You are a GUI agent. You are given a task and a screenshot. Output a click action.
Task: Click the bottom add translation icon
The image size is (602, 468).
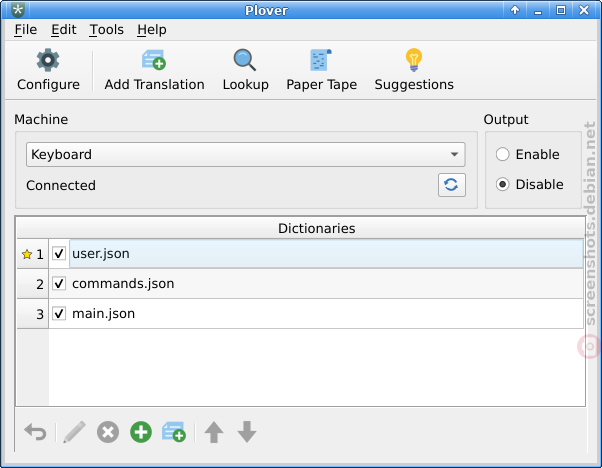pyautogui.click(x=174, y=432)
